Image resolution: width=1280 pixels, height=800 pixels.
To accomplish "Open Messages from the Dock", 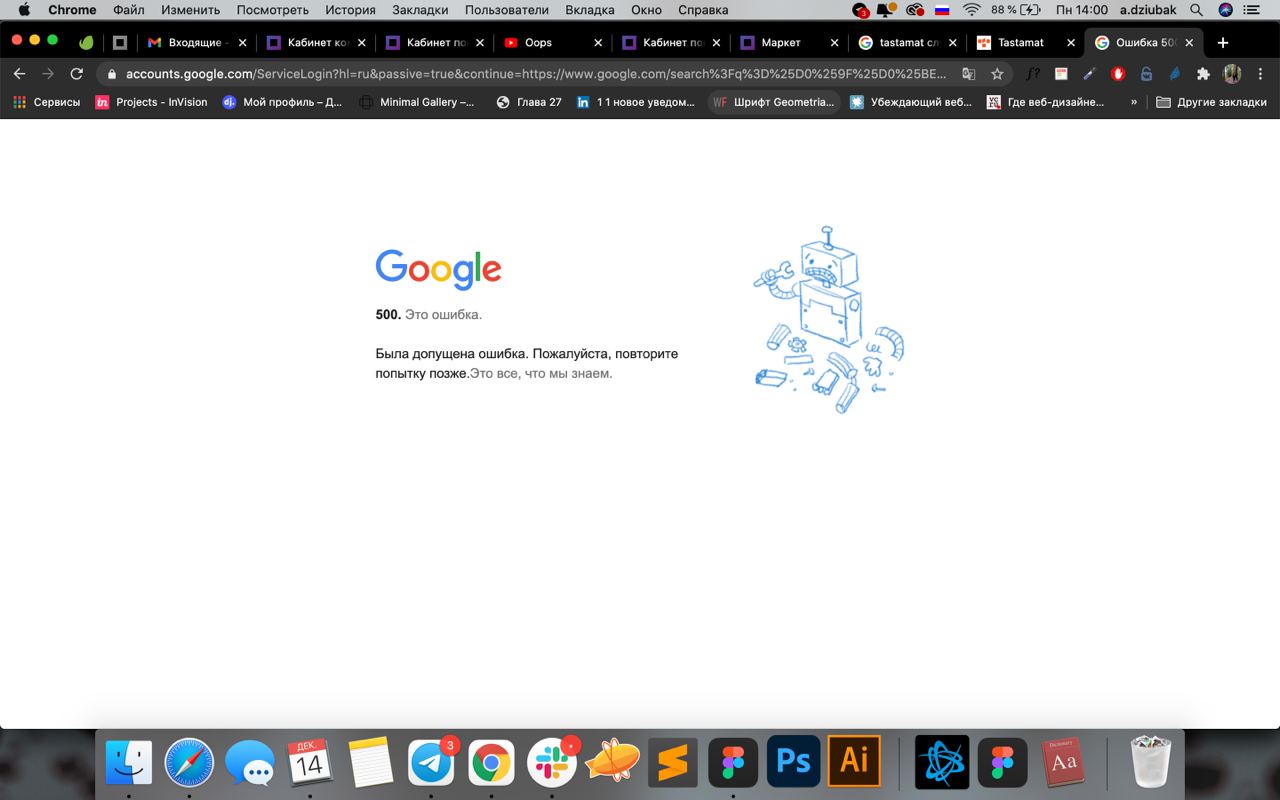I will tap(249, 764).
